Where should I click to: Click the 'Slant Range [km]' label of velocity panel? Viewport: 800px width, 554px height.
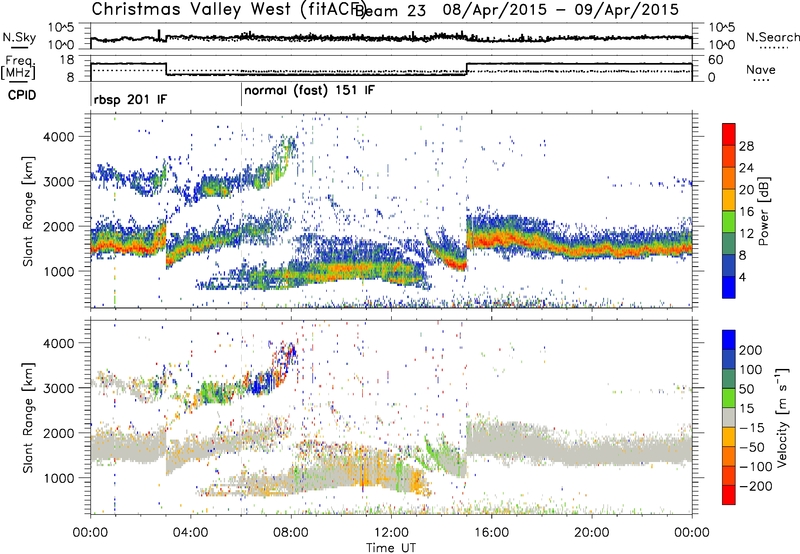[28, 417]
